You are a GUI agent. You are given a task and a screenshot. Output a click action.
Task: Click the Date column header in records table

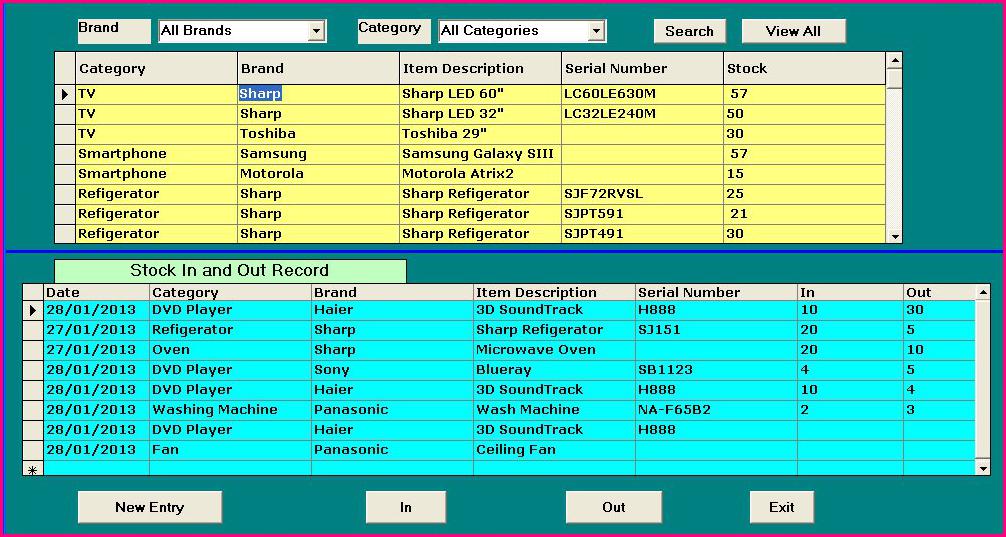coord(96,293)
